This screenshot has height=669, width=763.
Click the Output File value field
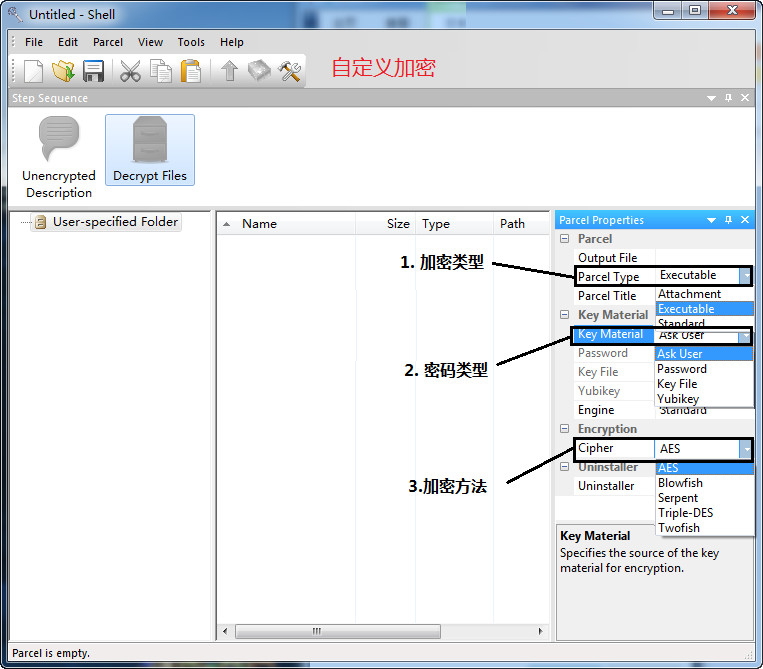704,257
